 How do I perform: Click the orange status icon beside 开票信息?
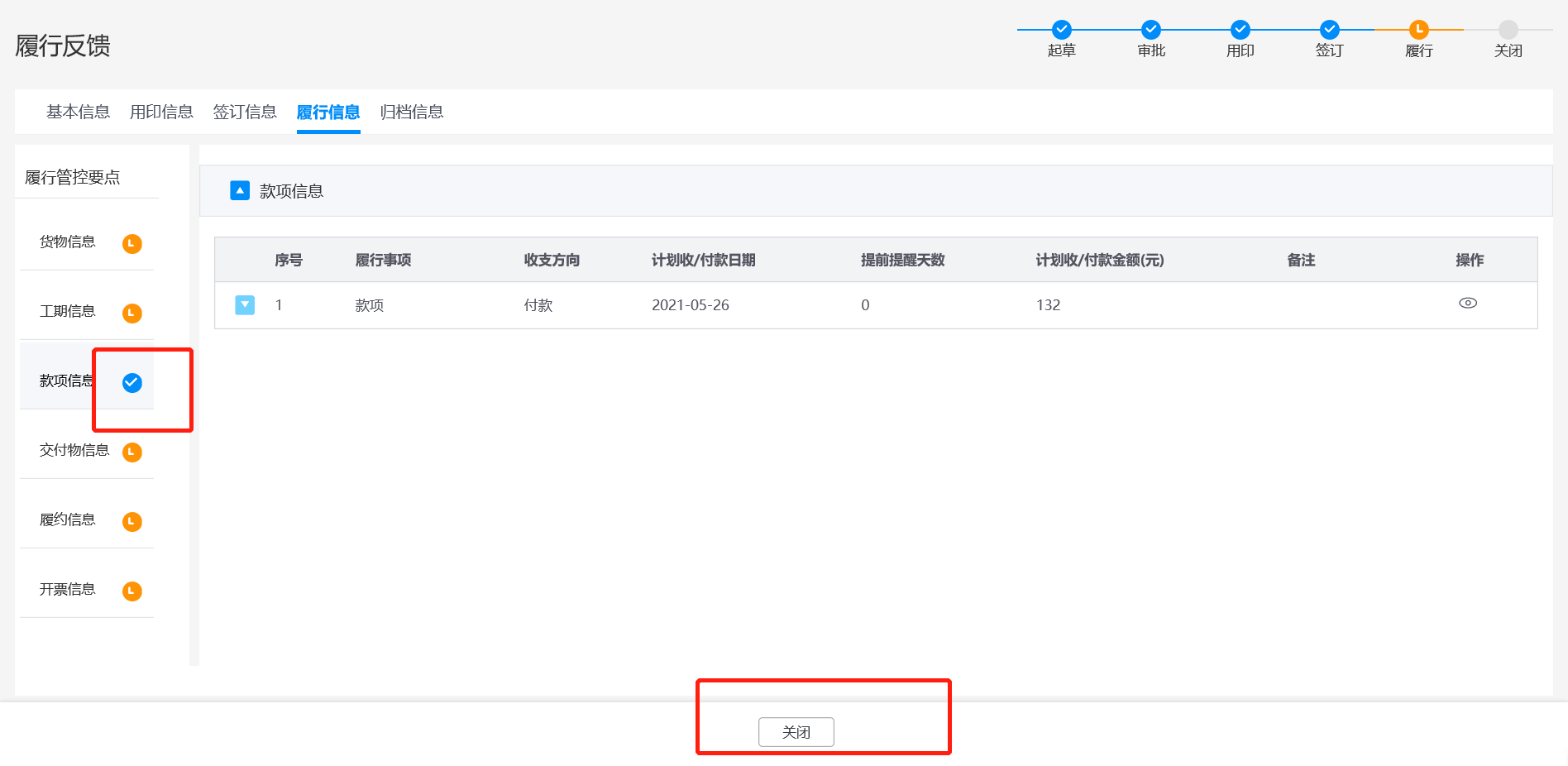[131, 591]
